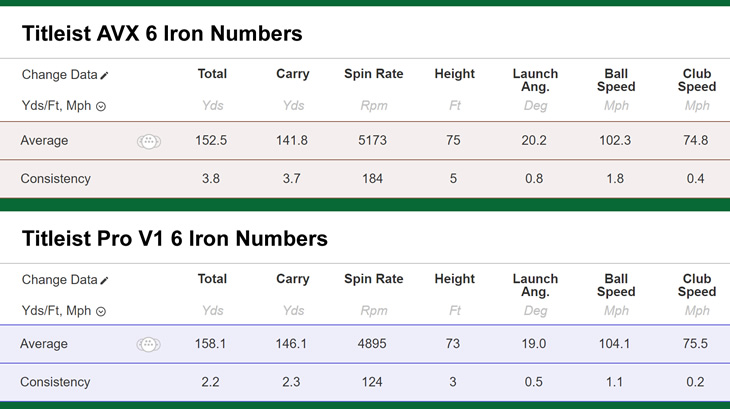730x409 pixels.
Task: Click Deg unit under Pro V1 Launch Ang.
Action: point(535,311)
